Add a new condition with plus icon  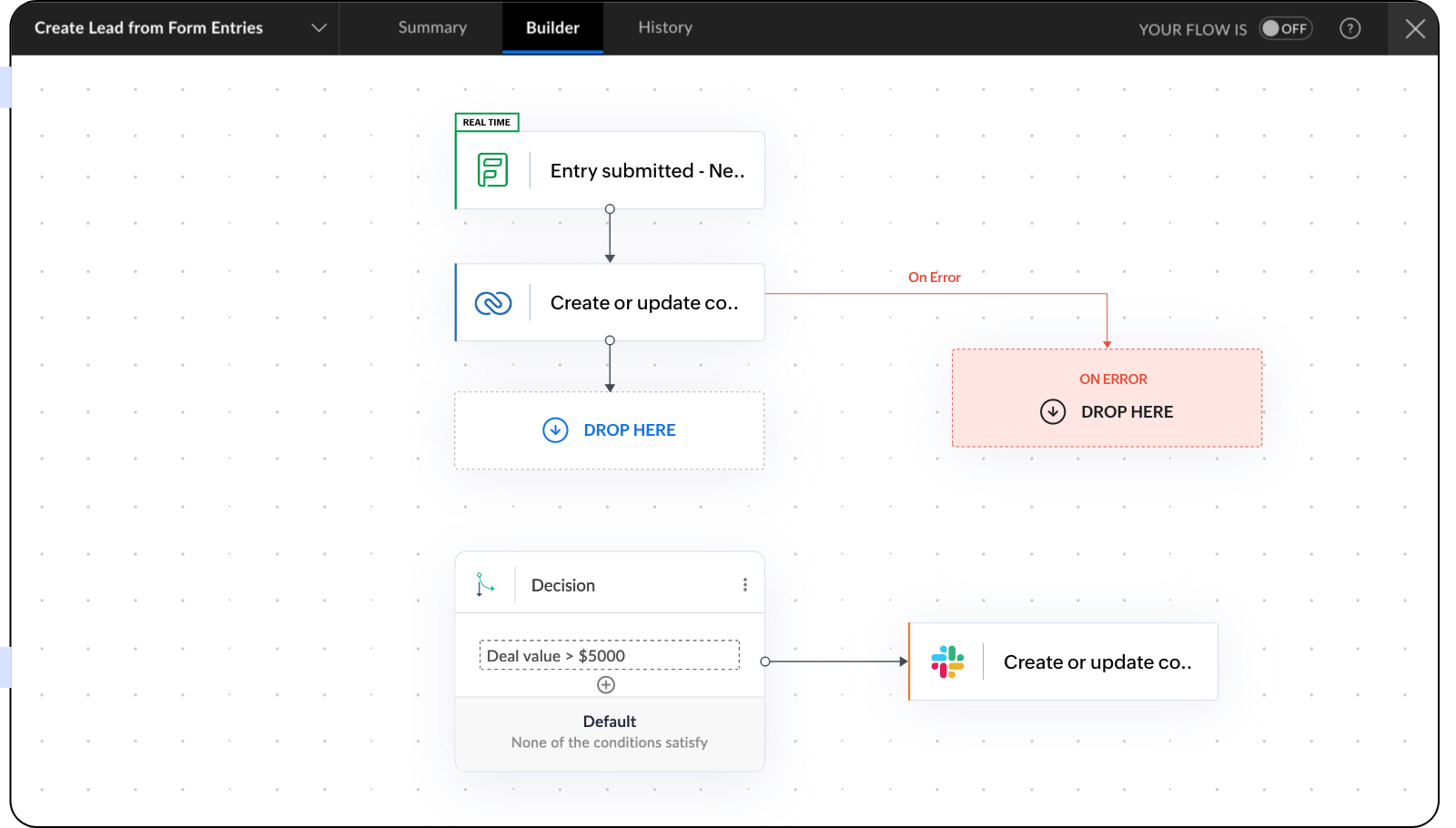(x=606, y=685)
